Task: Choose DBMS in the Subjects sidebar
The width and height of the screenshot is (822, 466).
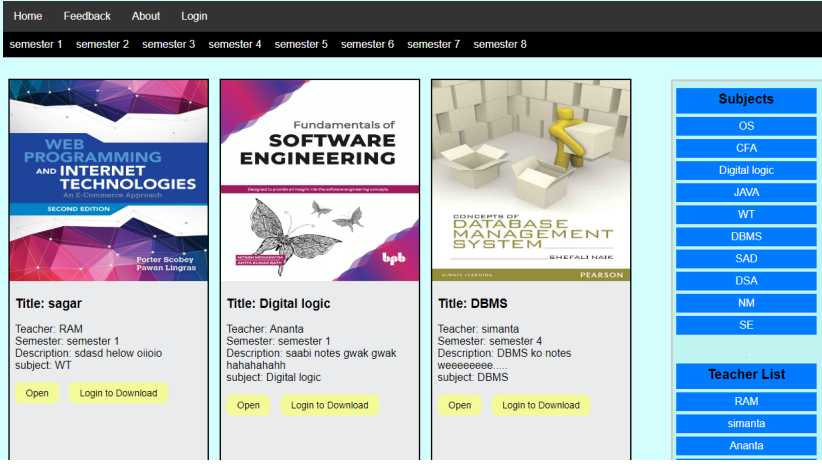Action: pos(746,236)
